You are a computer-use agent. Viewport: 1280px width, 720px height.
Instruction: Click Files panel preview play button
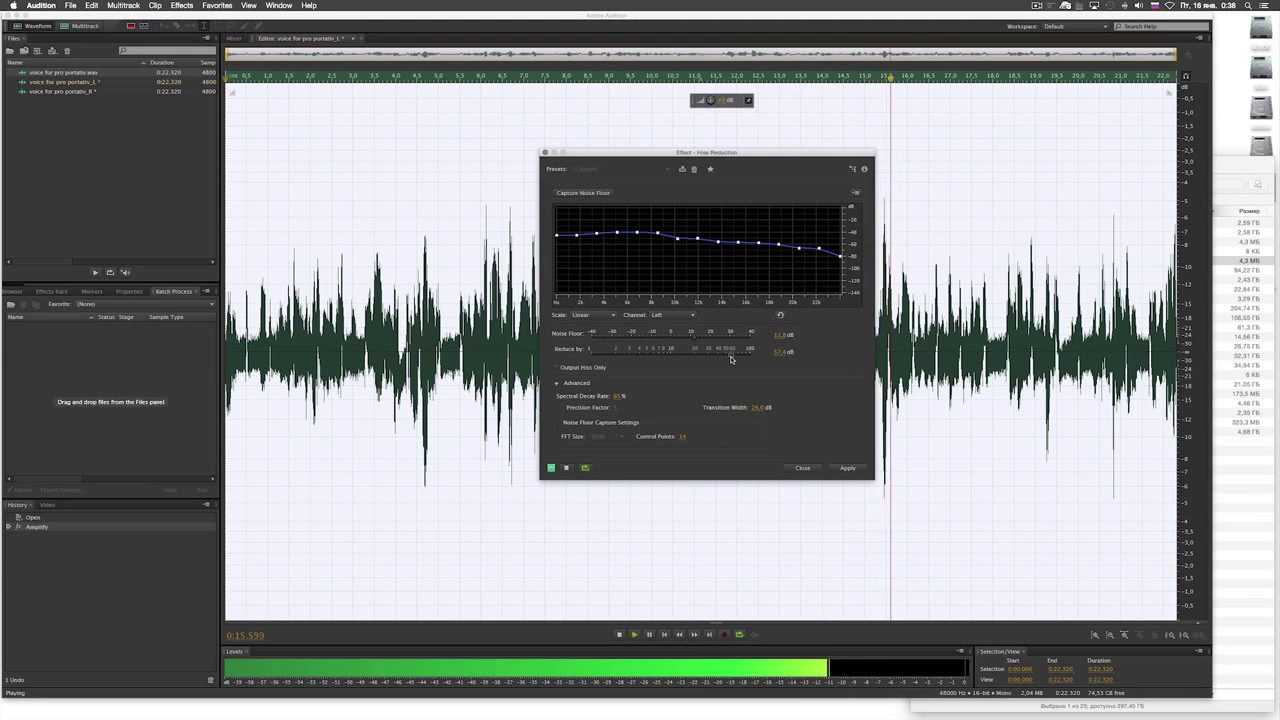click(x=95, y=272)
